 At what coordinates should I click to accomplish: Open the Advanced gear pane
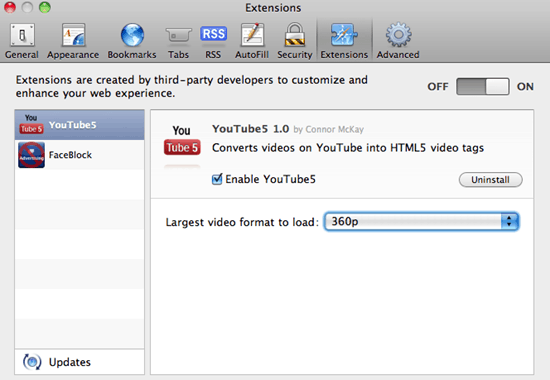(398, 41)
